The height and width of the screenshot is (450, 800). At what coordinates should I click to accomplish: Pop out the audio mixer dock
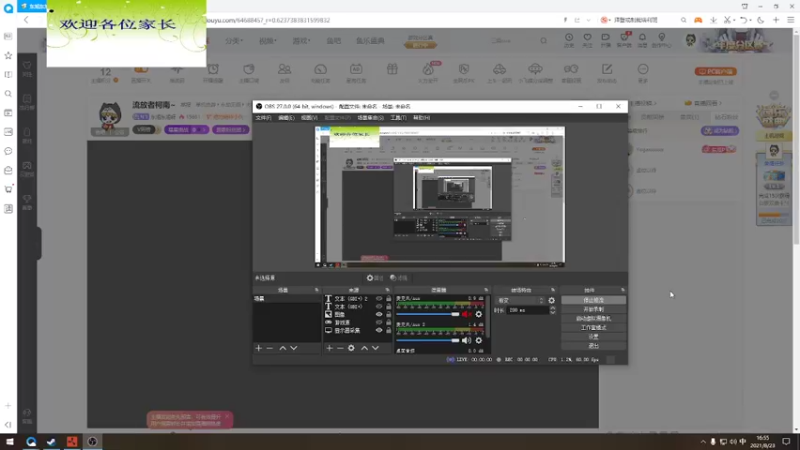tap(486, 290)
